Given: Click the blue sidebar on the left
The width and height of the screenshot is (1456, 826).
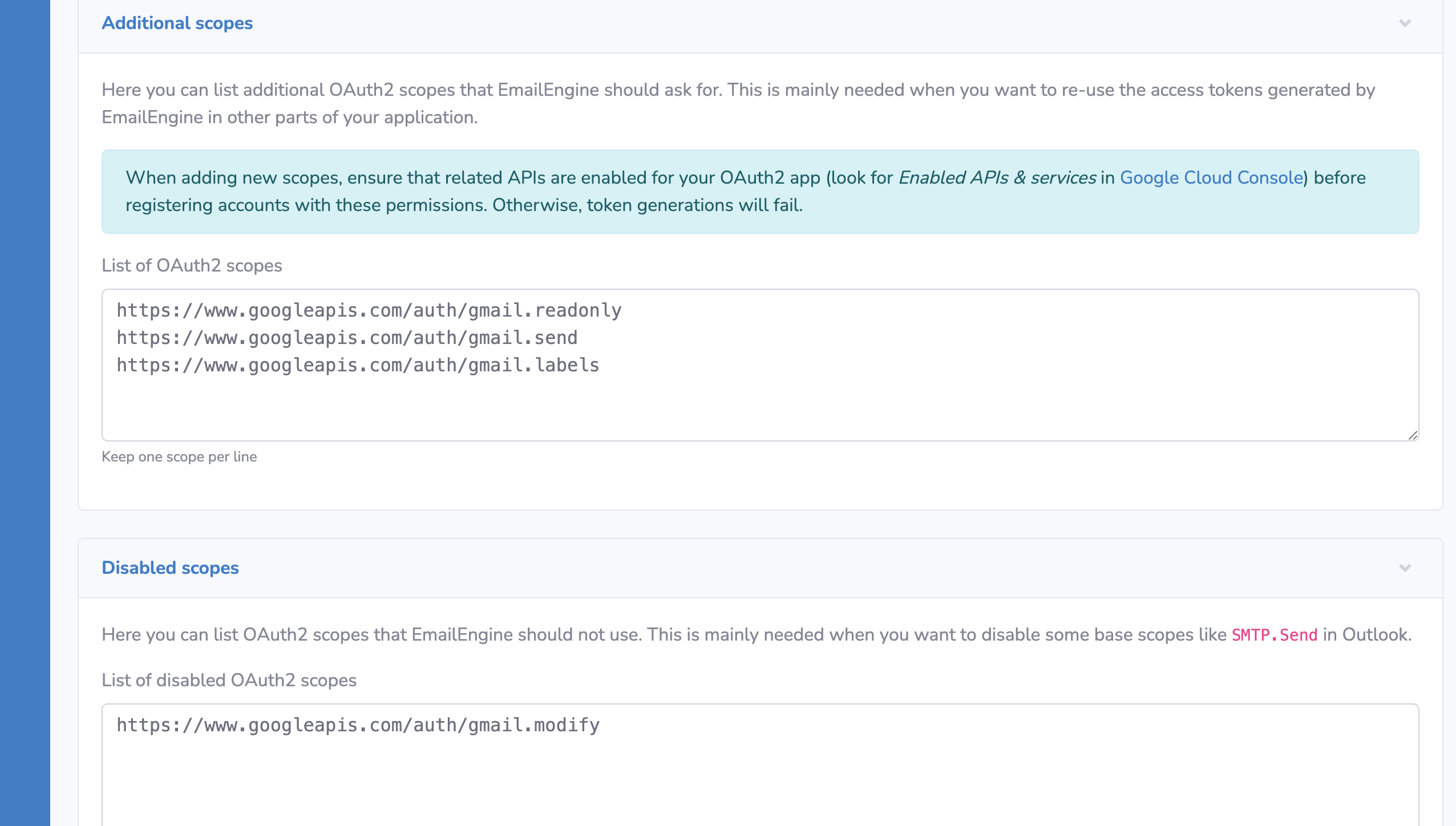Looking at the screenshot, I should tap(24, 399).
